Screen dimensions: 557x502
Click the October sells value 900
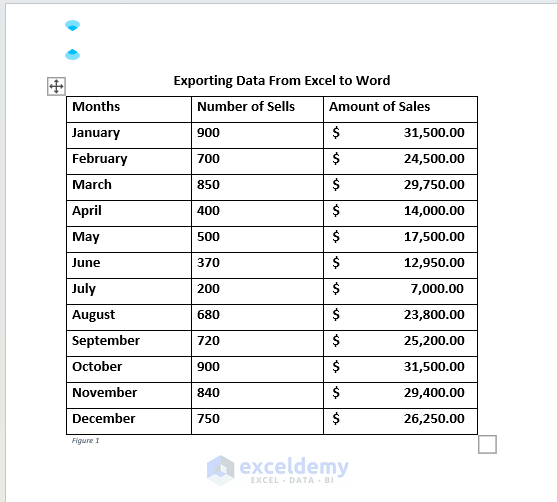point(209,367)
